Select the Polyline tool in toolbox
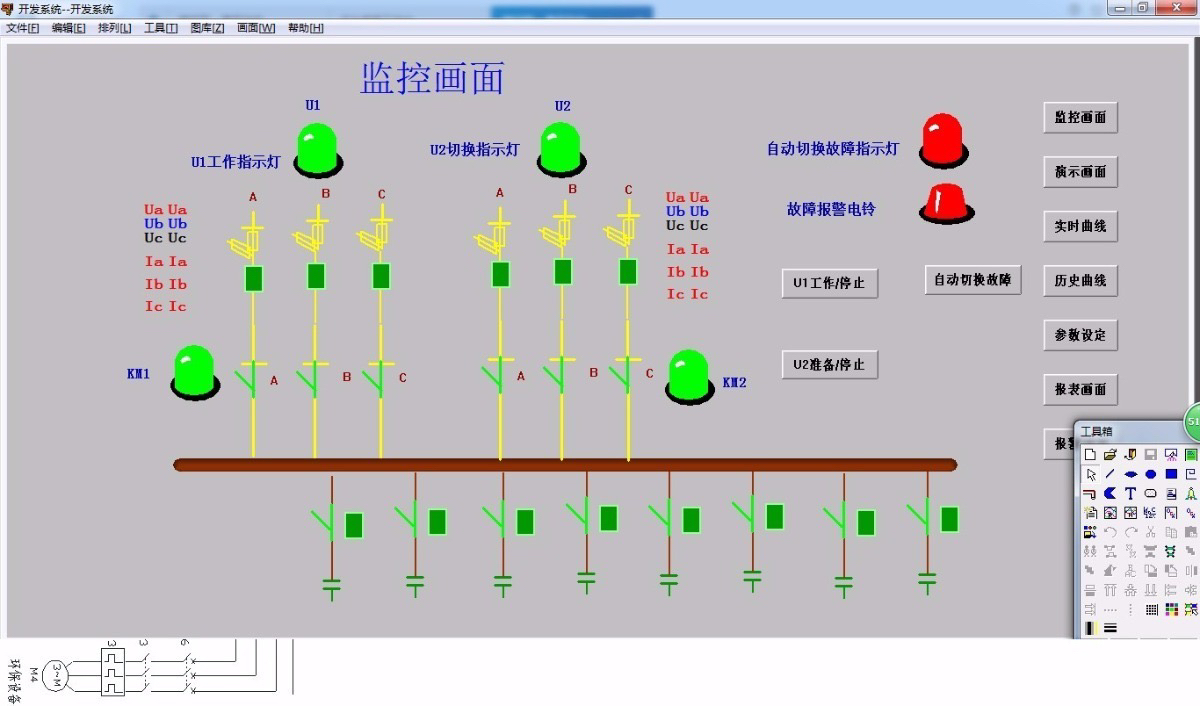This screenshot has width=1200, height=706. pos(1191,474)
